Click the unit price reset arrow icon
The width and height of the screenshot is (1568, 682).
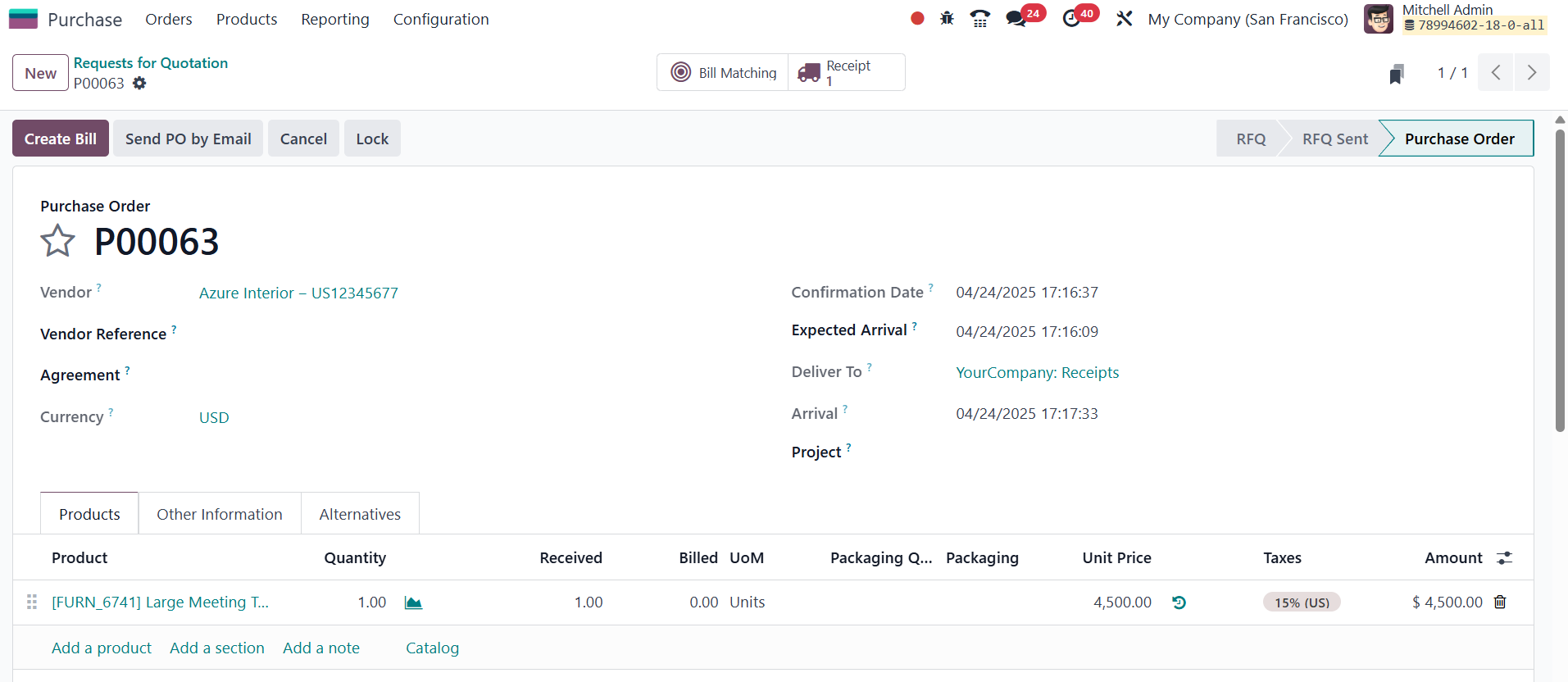pos(1179,602)
